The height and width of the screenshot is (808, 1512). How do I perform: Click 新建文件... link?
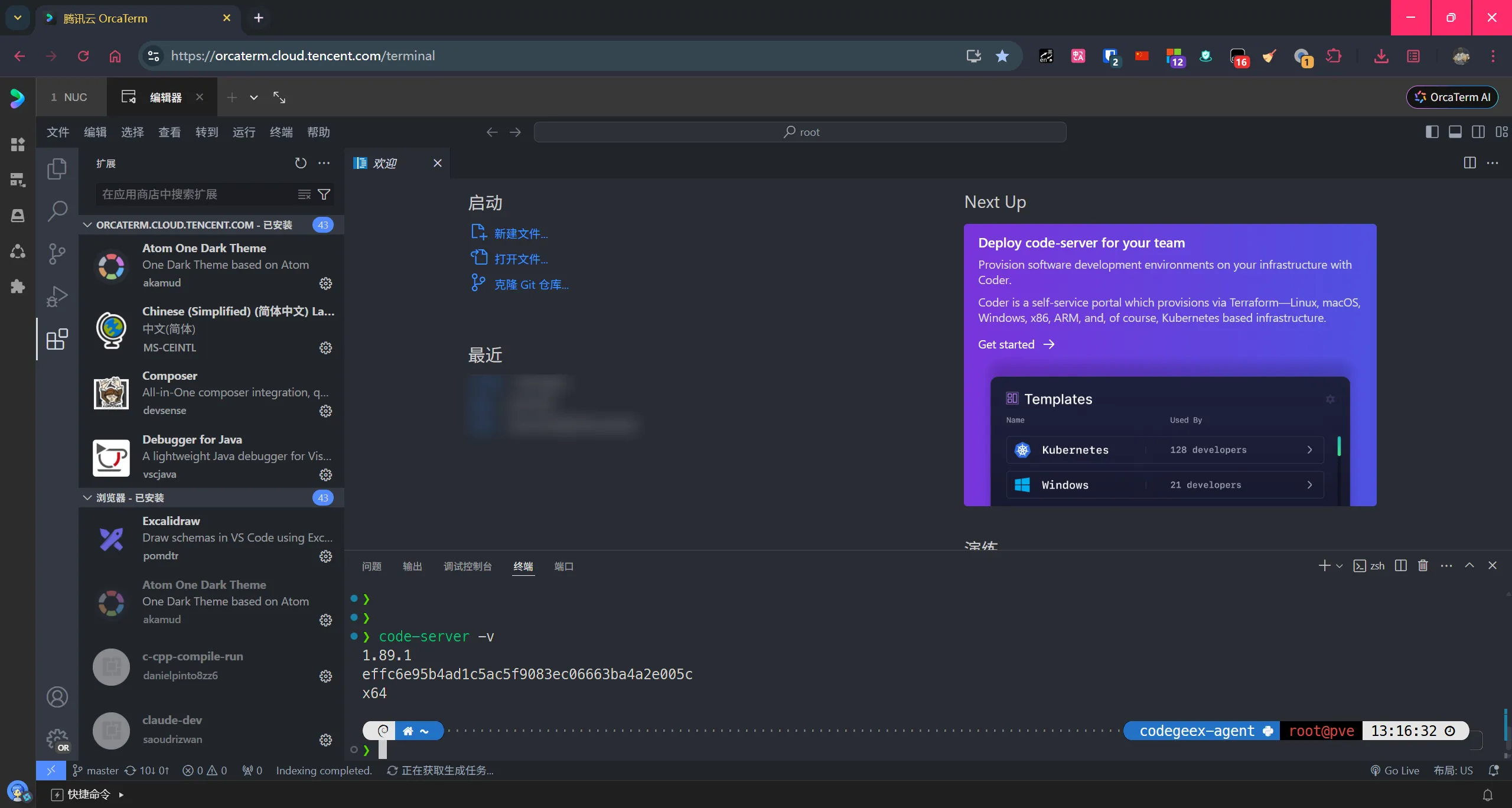tap(520, 234)
